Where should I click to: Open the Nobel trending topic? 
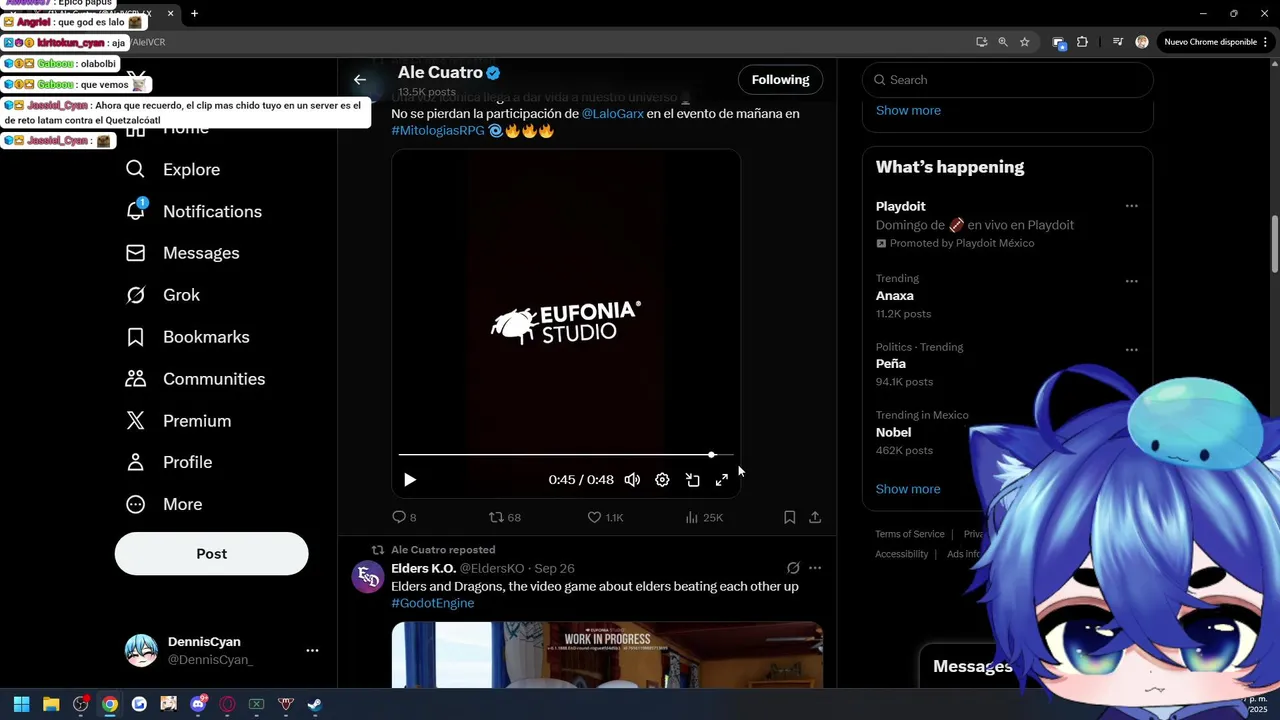coord(894,433)
